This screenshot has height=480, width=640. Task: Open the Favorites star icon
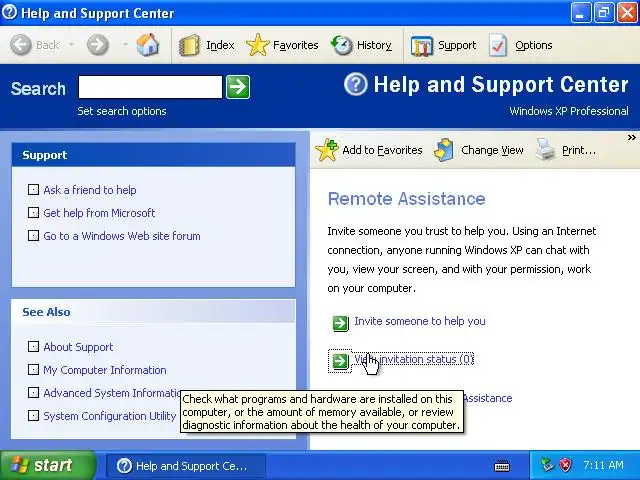pos(258,45)
